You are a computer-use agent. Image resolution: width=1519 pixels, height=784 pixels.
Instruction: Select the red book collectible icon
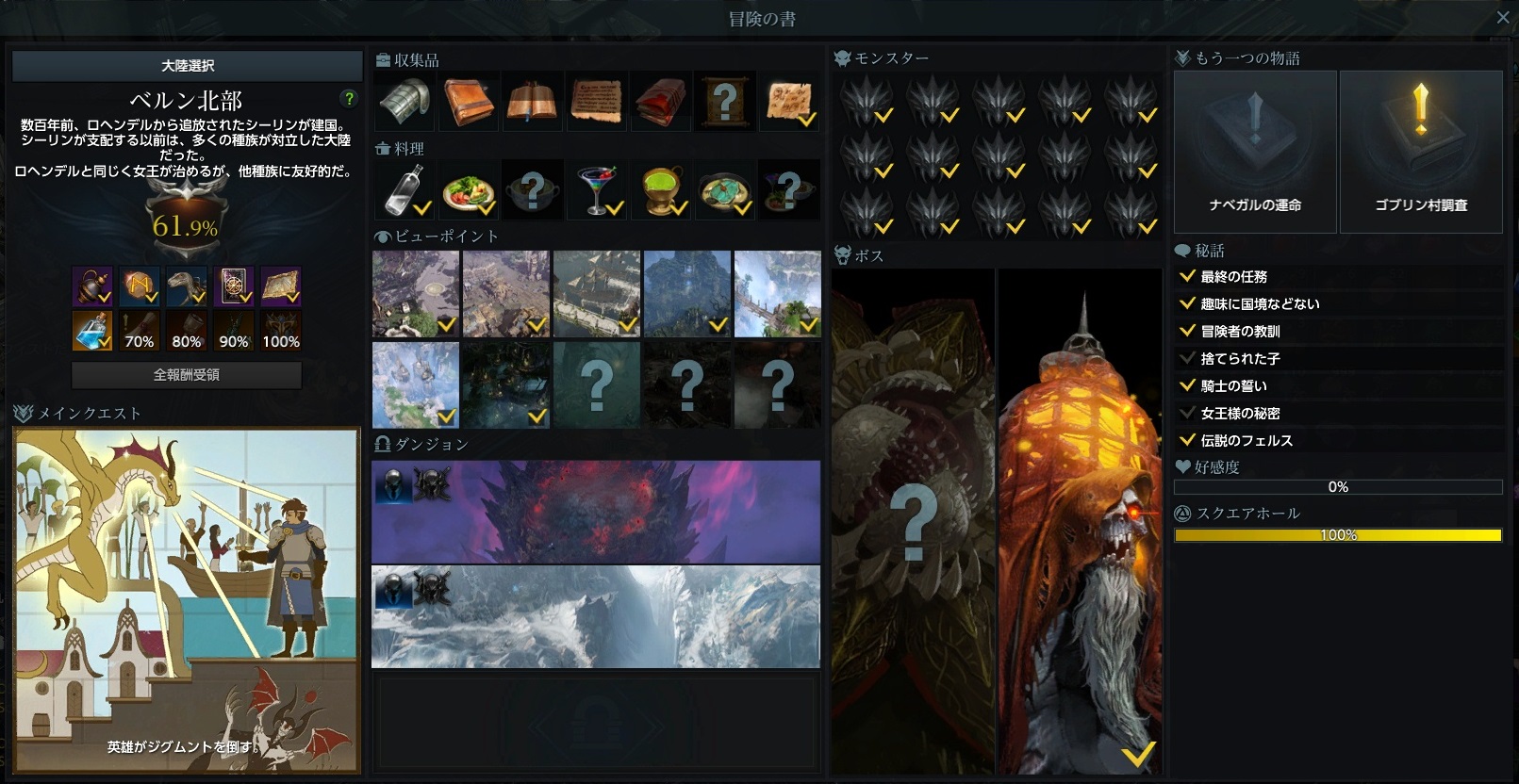661,102
